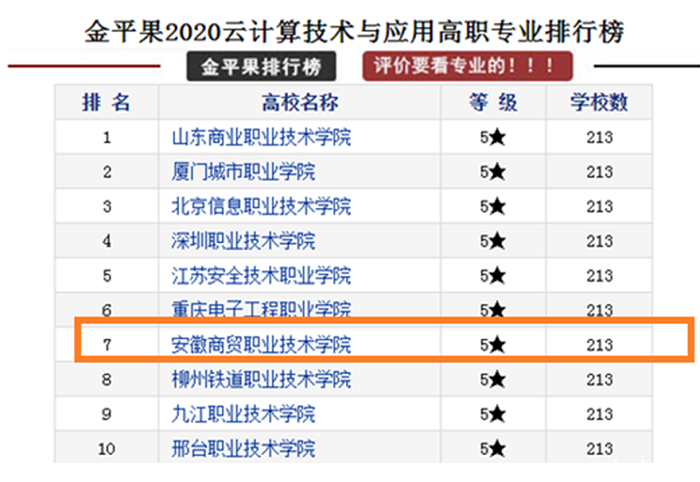Viewport: 700px width, 482px height.
Task: Click the star icon in the 深圳职业技术学院 row
Action: coord(498,241)
